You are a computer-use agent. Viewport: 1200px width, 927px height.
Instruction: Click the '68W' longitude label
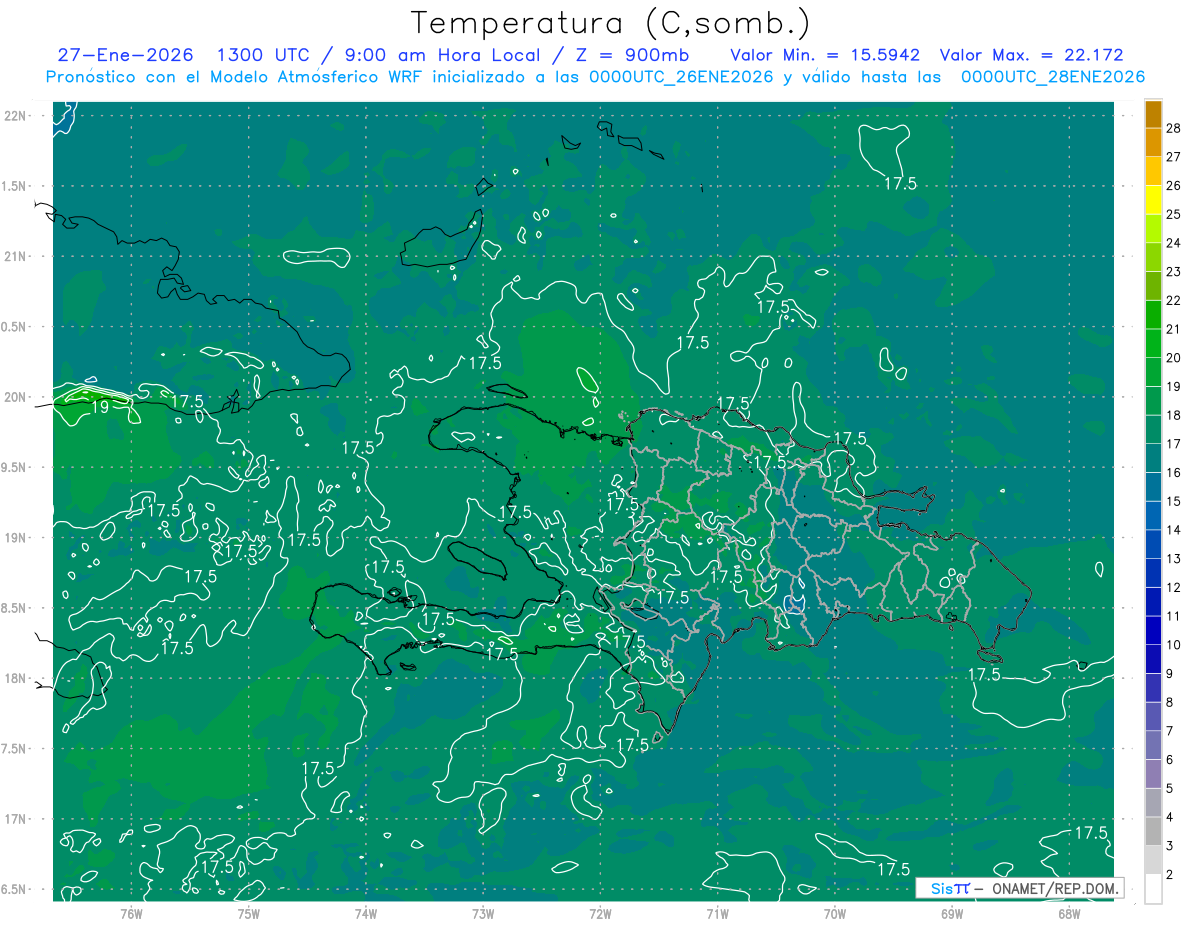point(1069,913)
